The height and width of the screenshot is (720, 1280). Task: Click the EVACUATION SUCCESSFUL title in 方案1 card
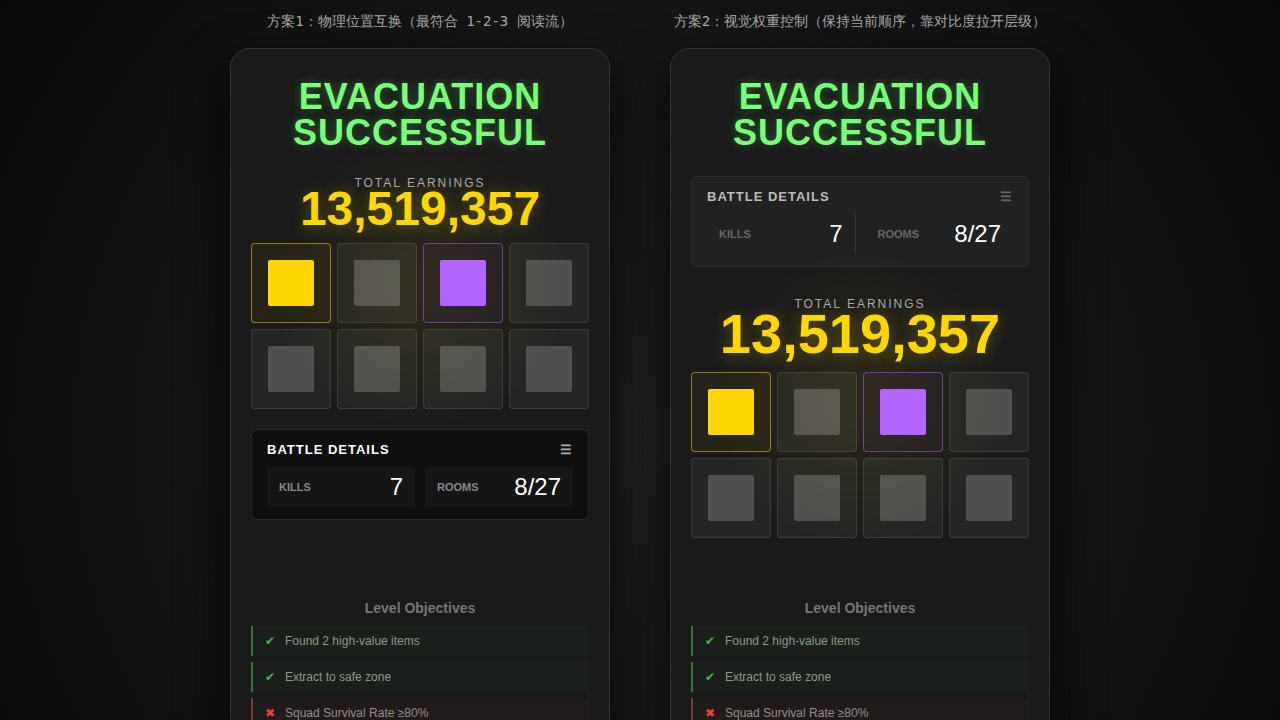click(x=420, y=115)
